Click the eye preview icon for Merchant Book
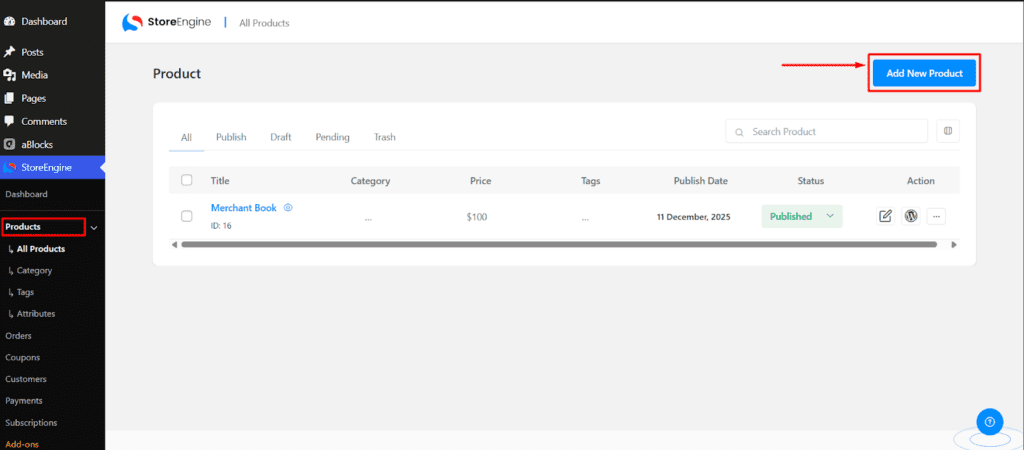This screenshot has width=1024, height=450. 288,208
